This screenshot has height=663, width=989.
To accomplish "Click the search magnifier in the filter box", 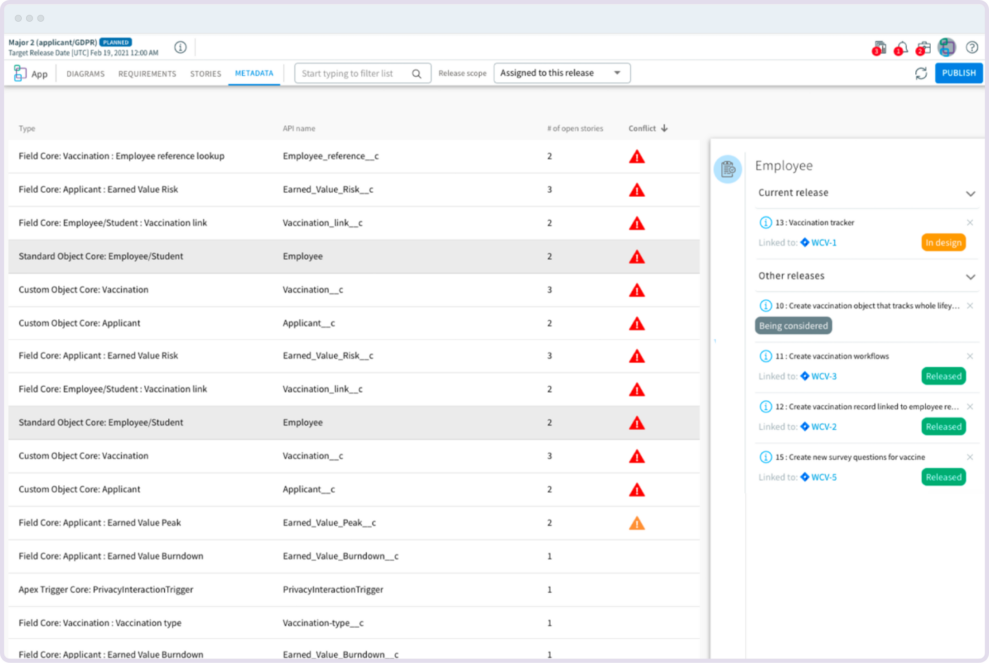I will [x=418, y=73].
